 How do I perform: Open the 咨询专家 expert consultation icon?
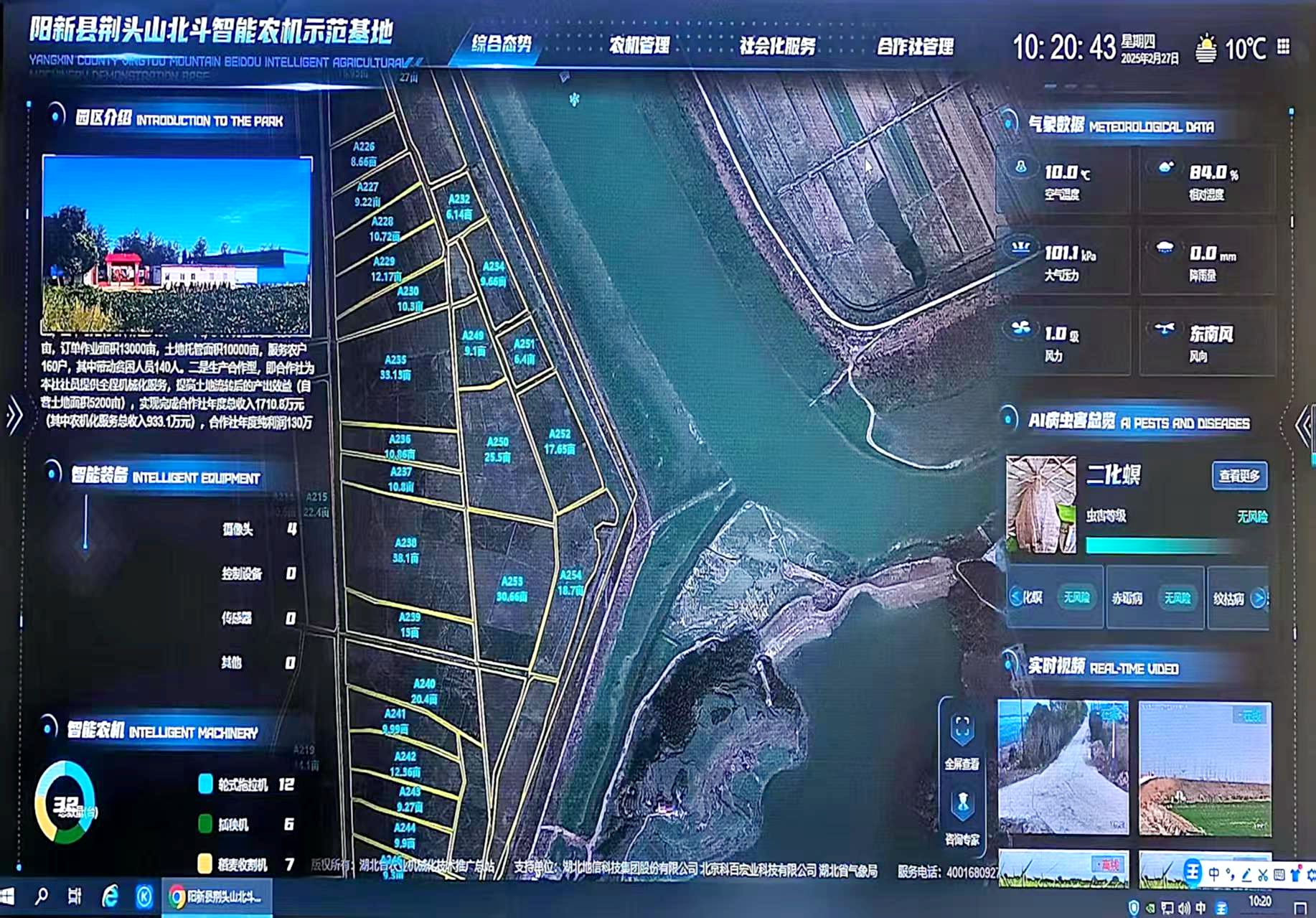(962, 805)
